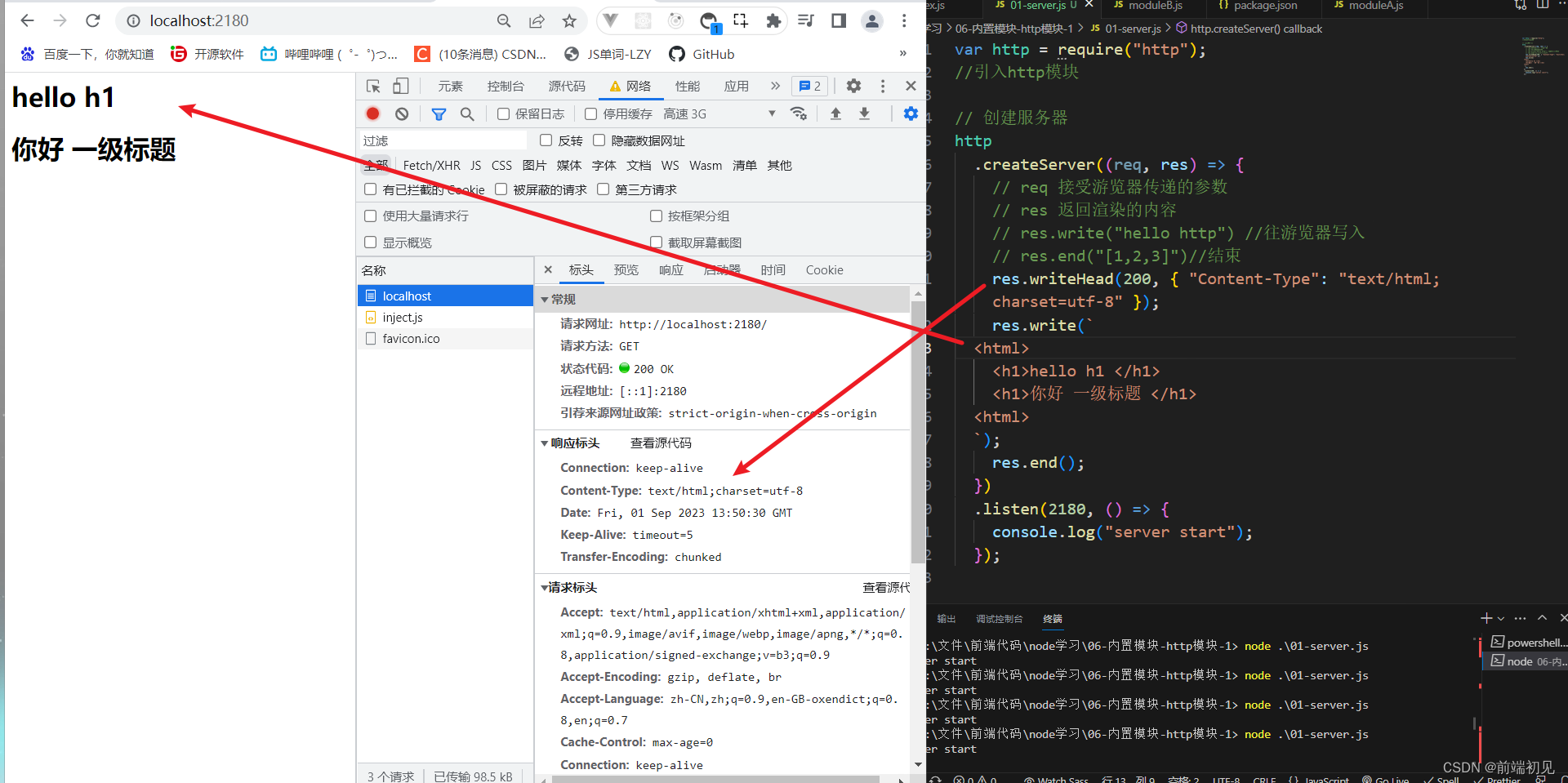This screenshot has width=1568, height=783.
Task: Open the Chrome extensions puzzle icon
Action: 773,21
